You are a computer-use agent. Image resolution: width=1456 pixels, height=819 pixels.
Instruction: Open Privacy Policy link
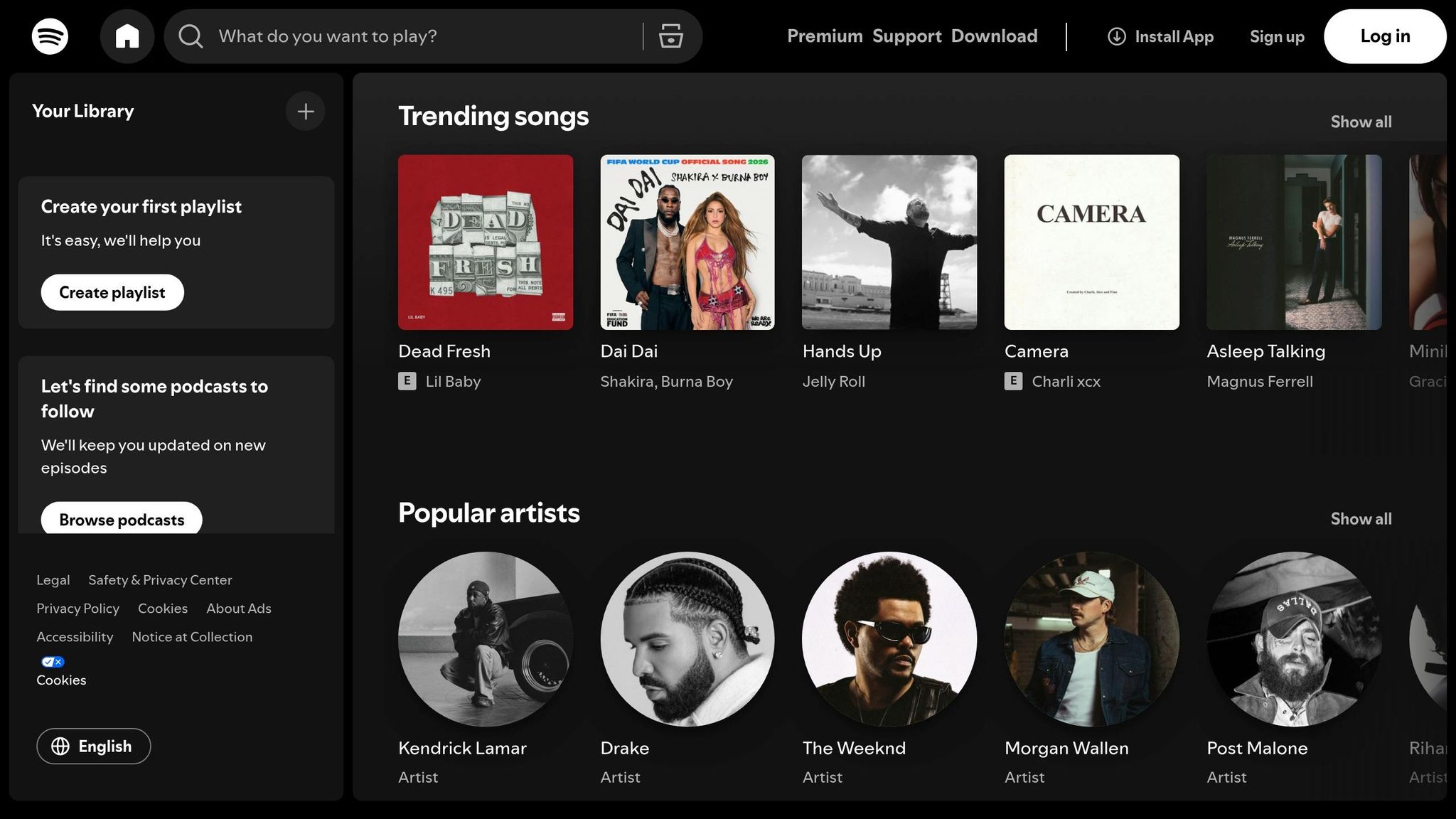click(x=78, y=609)
